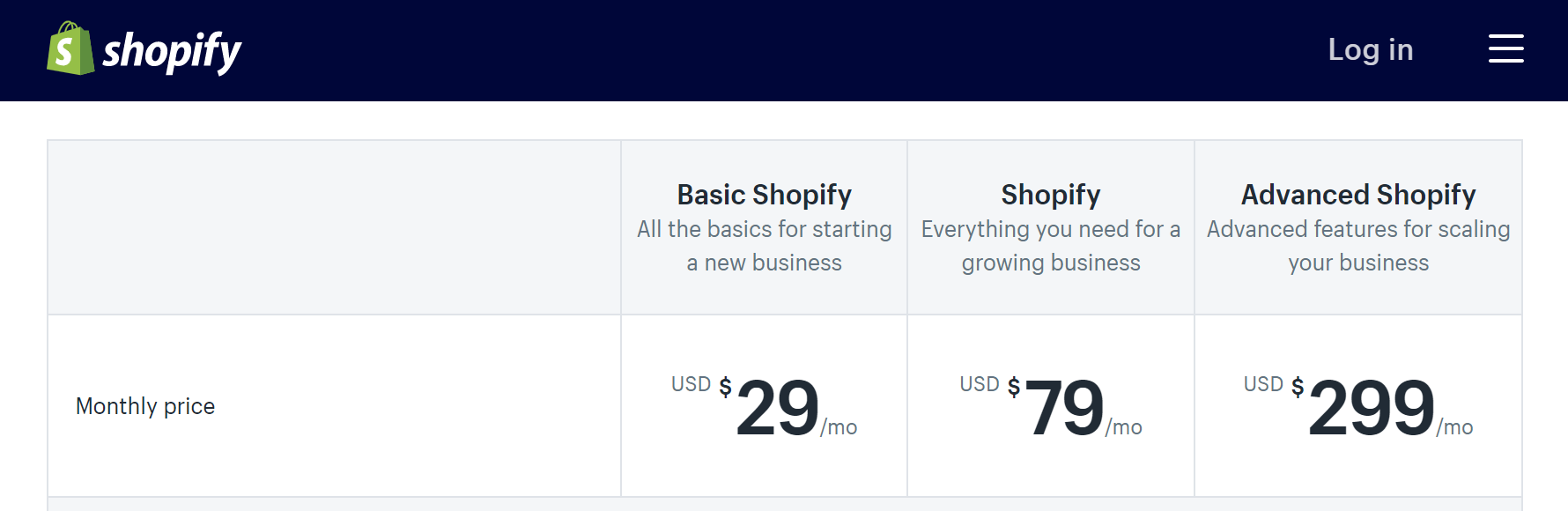Click the USD label beside the $299 price
This screenshot has height=511, width=1568.
click(x=1262, y=384)
